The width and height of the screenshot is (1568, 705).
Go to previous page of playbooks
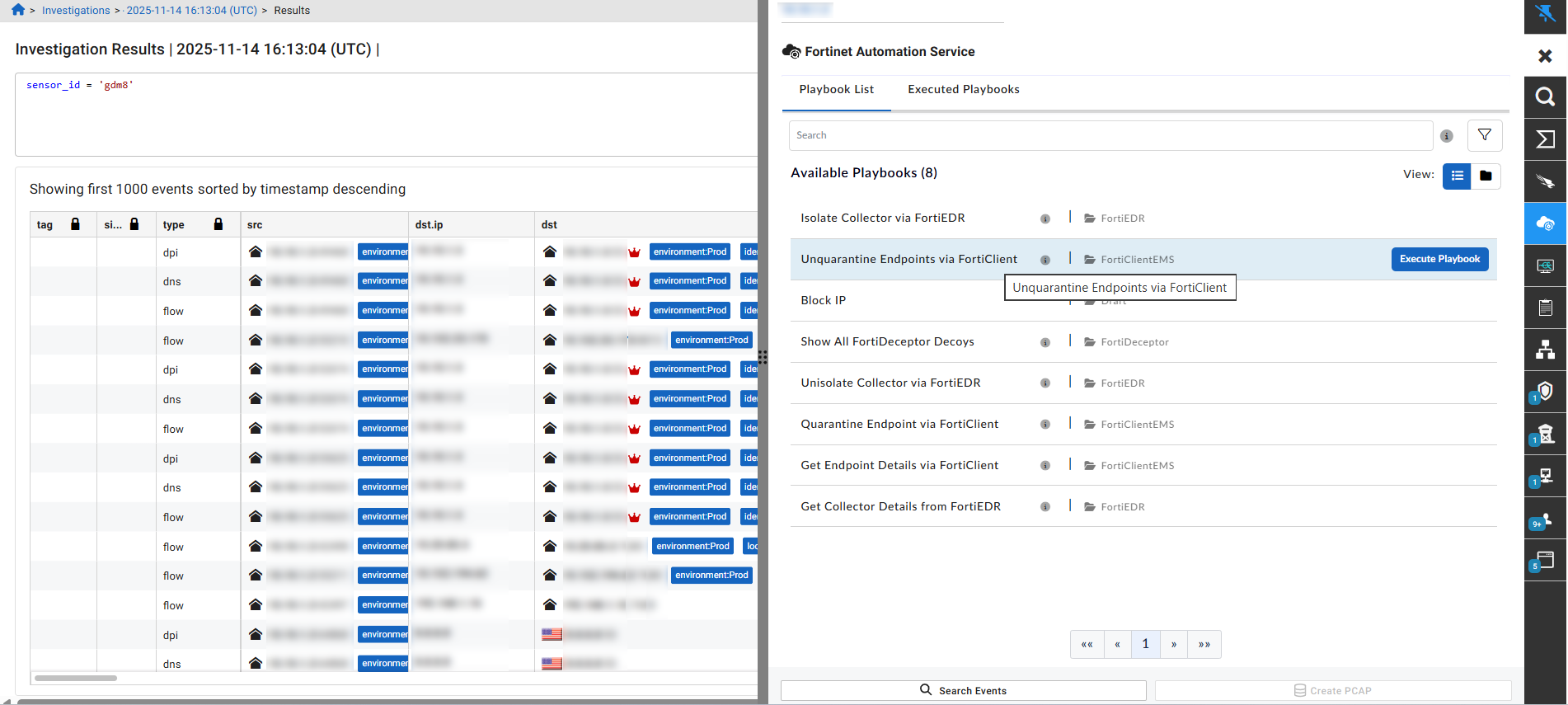[x=1117, y=645]
